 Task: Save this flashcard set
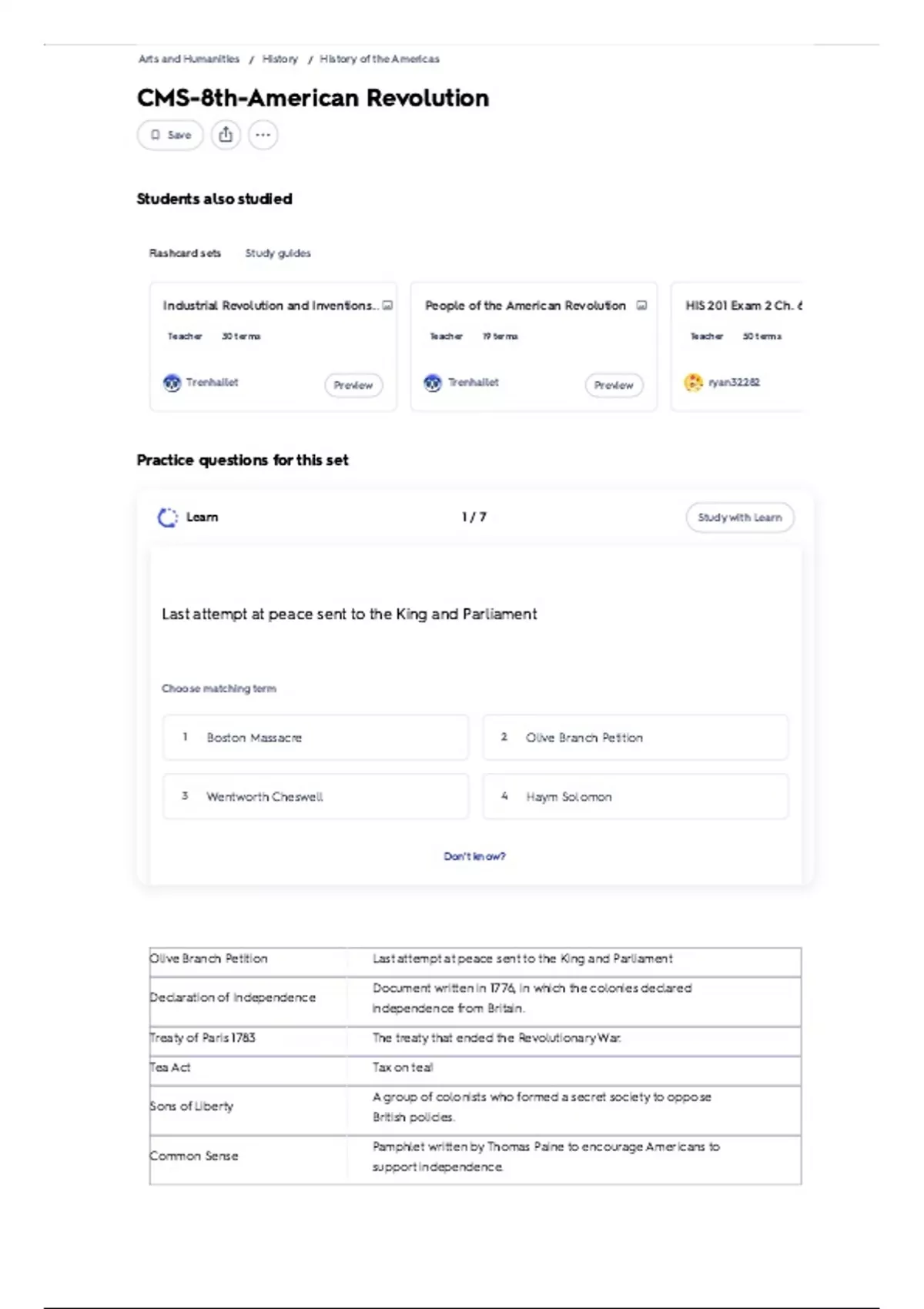(170, 135)
